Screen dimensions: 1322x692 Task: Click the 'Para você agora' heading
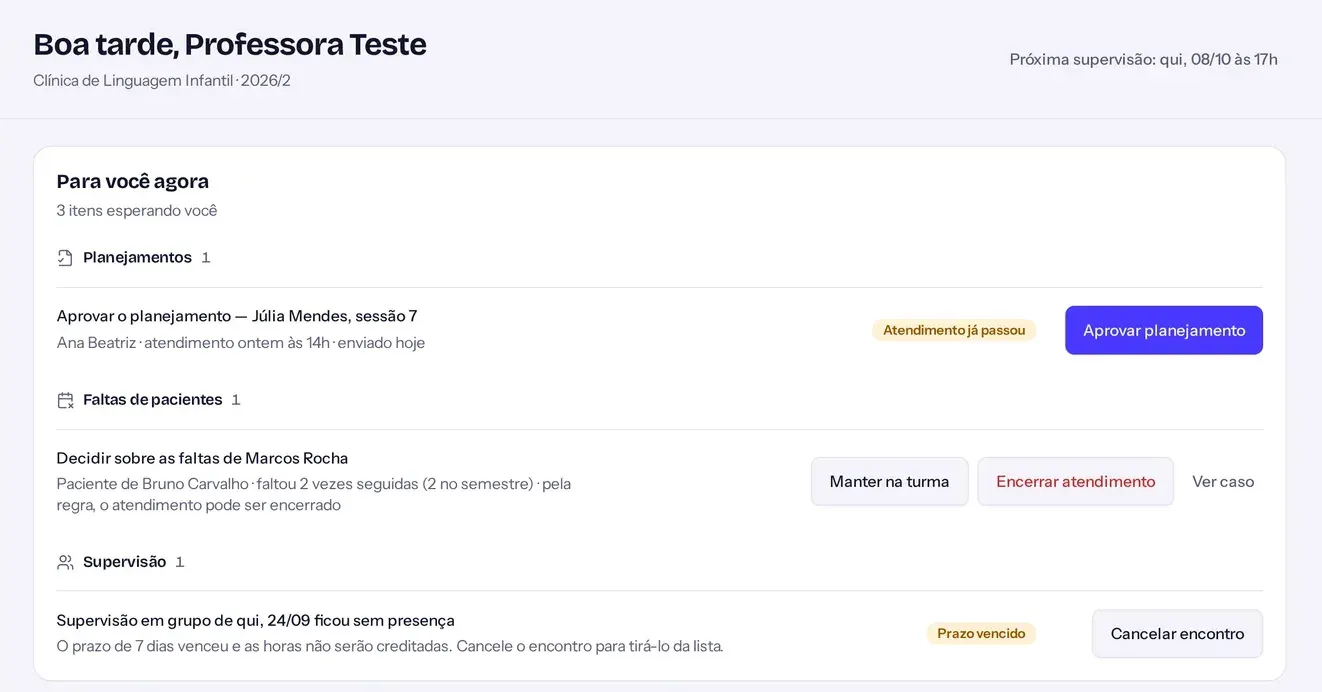click(x=133, y=181)
